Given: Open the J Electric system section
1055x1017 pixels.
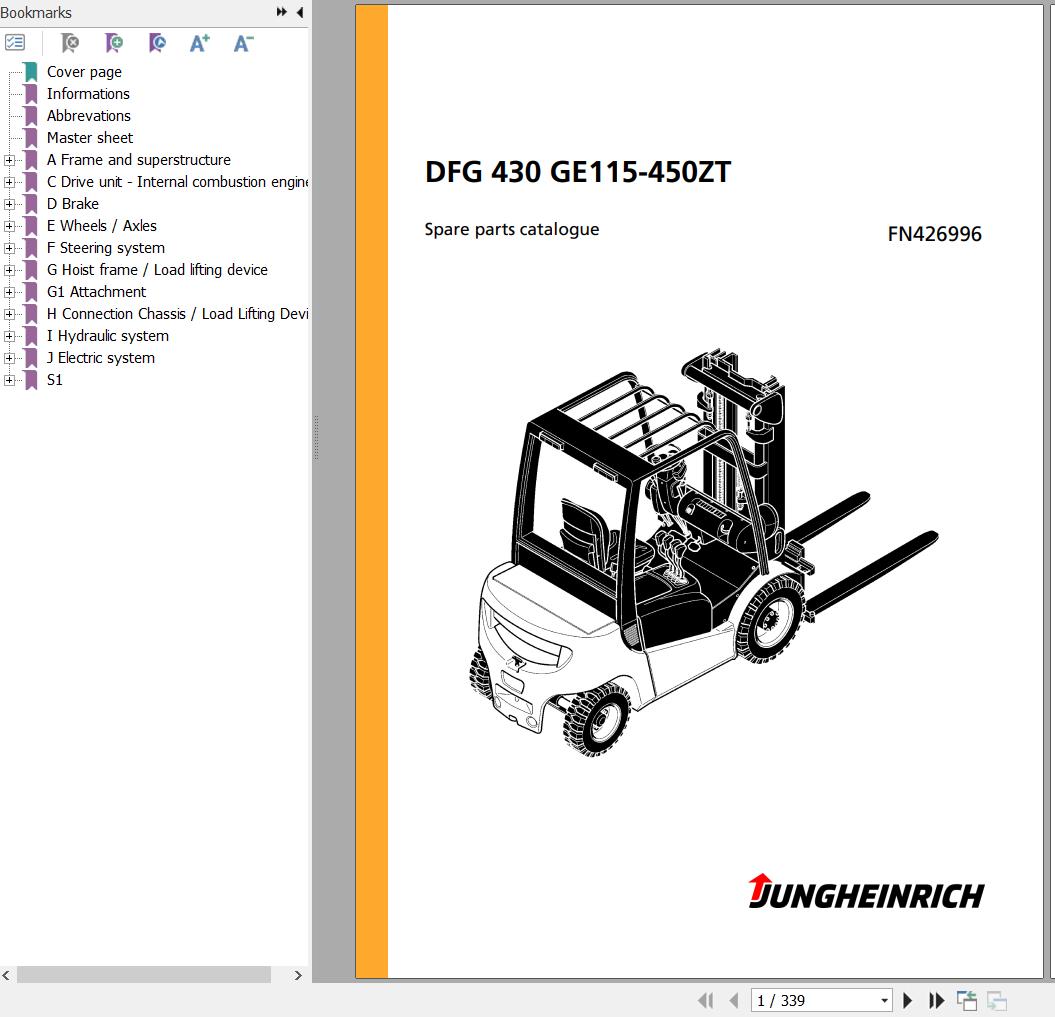Looking at the screenshot, I should (100, 357).
